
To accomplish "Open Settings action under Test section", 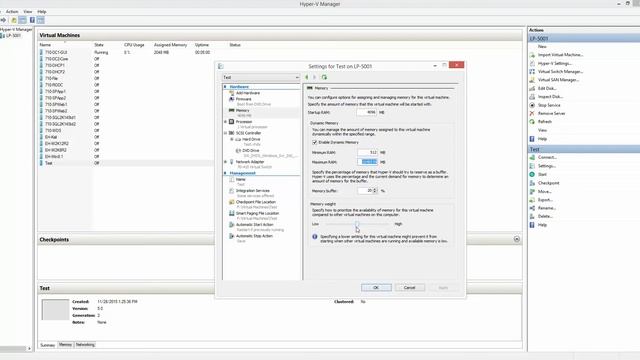I will (x=547, y=166).
